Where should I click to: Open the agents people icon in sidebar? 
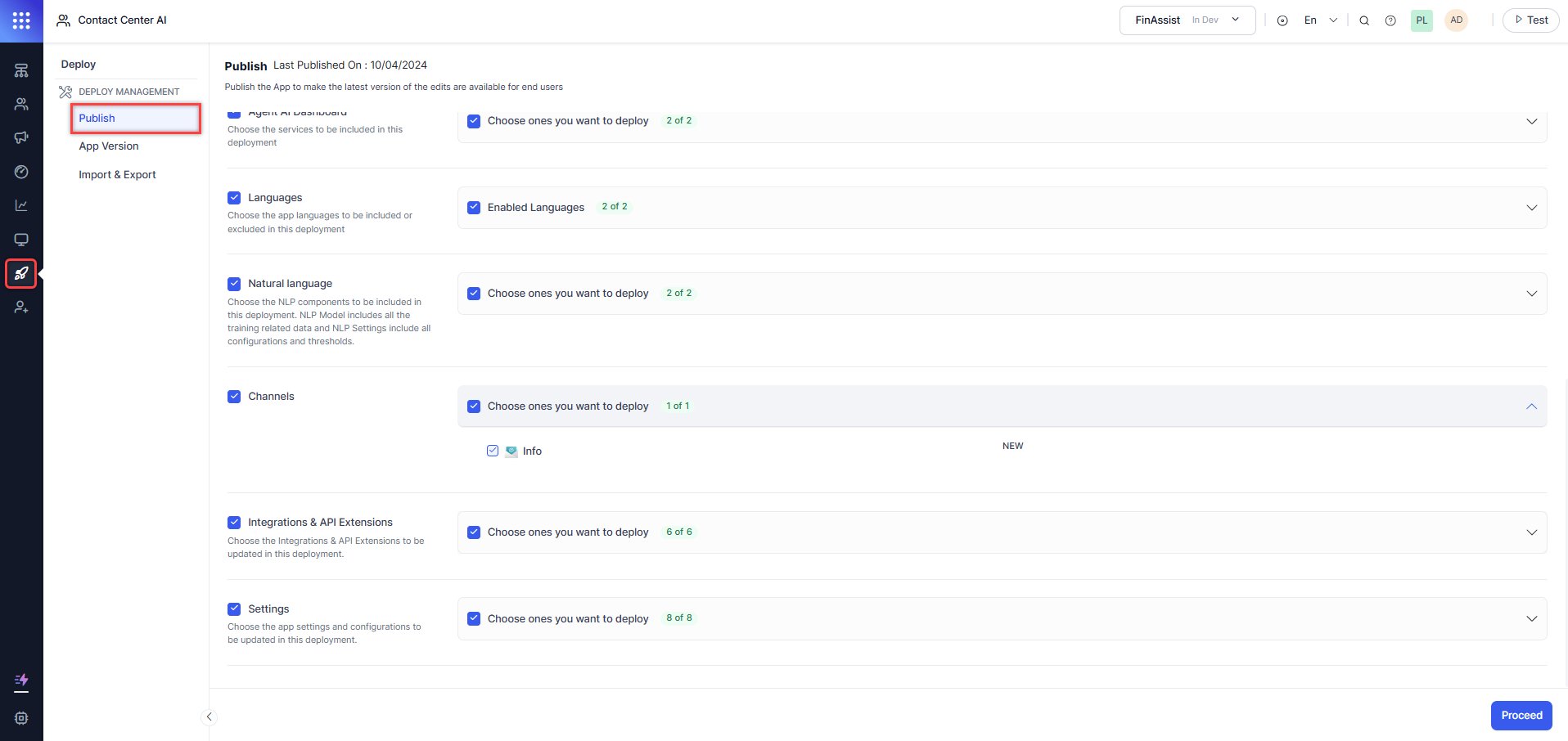pyautogui.click(x=21, y=104)
